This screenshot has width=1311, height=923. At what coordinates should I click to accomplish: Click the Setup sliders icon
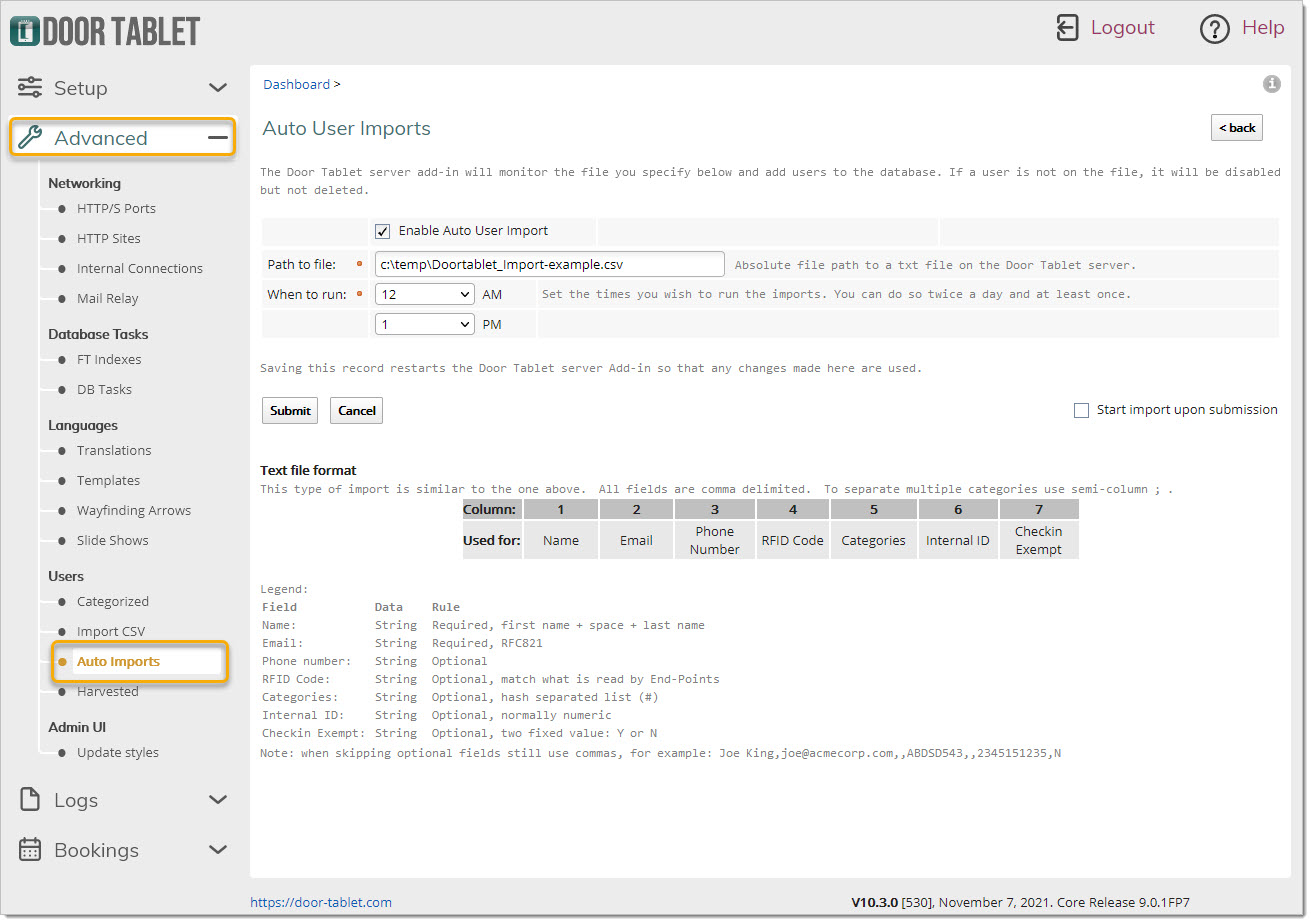tap(30, 87)
